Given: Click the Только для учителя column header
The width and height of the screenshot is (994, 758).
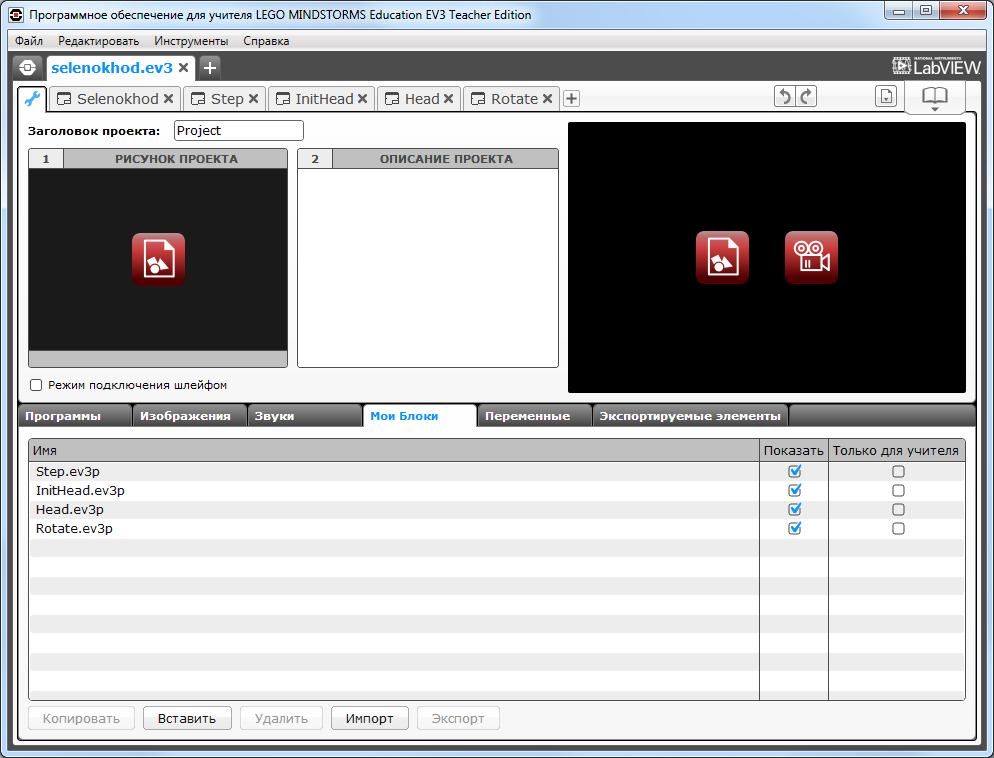Looking at the screenshot, I should 896,451.
